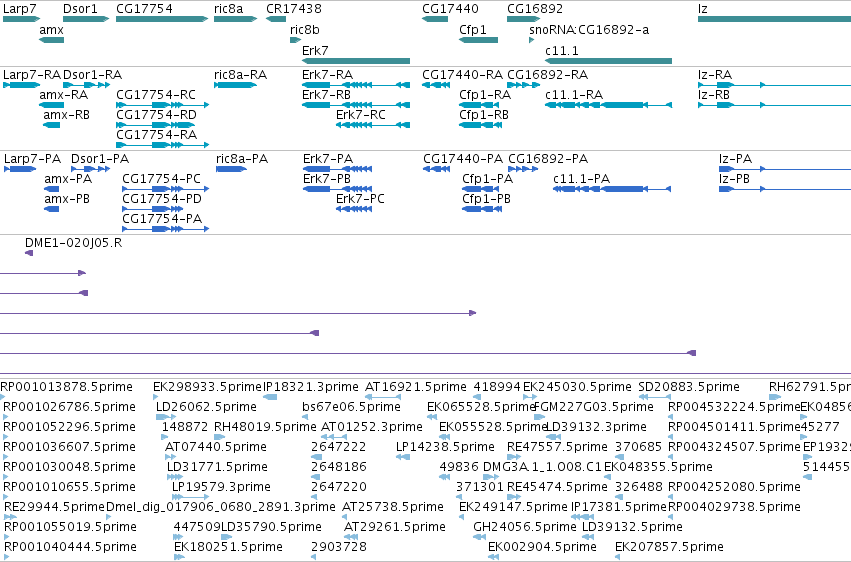Screen dimensions: 851x562
Task: Click the amx gene label
Action: click(52, 30)
